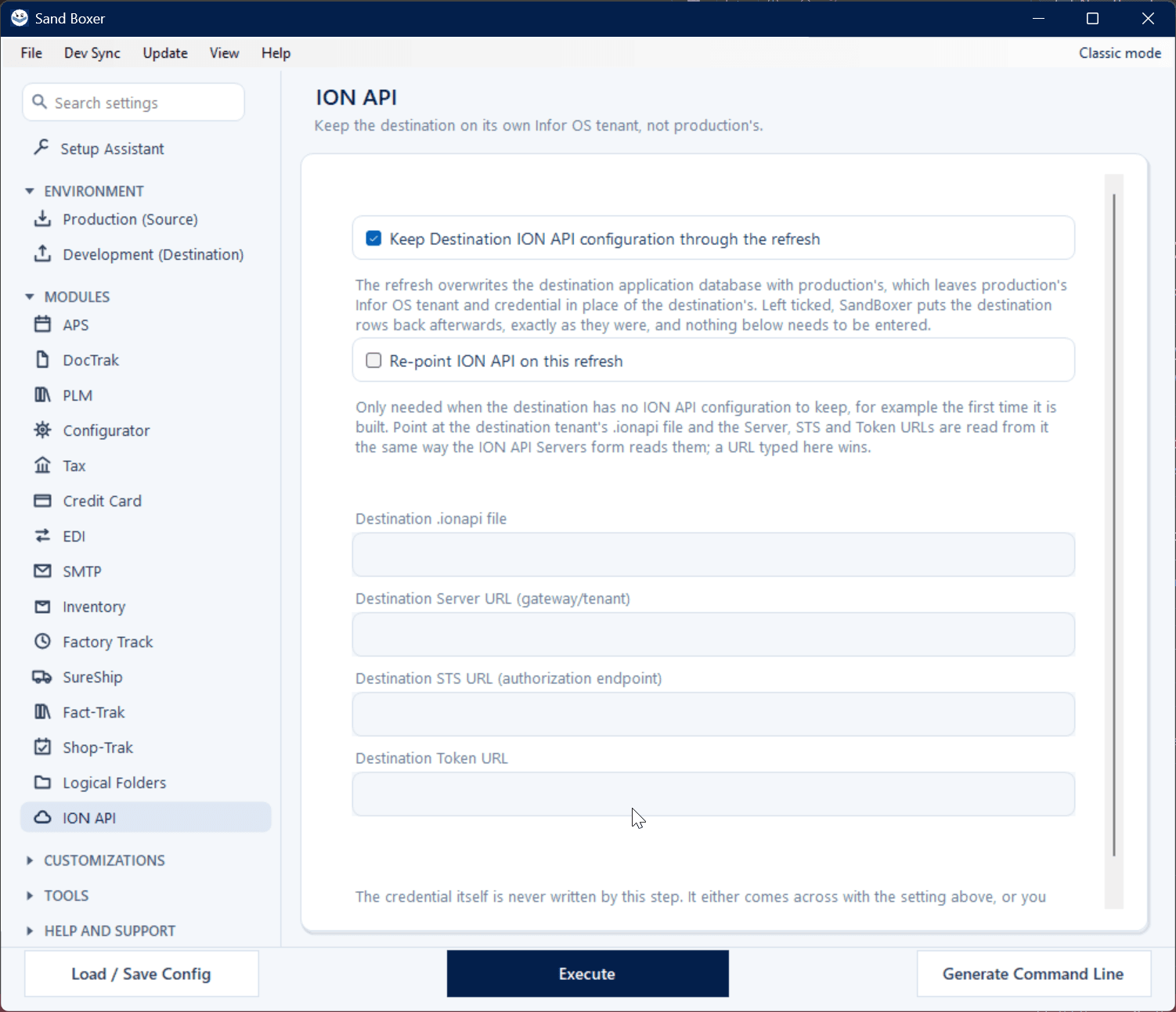Click the Credit Card icon
Viewport: 1176px width, 1012px height.
point(43,500)
